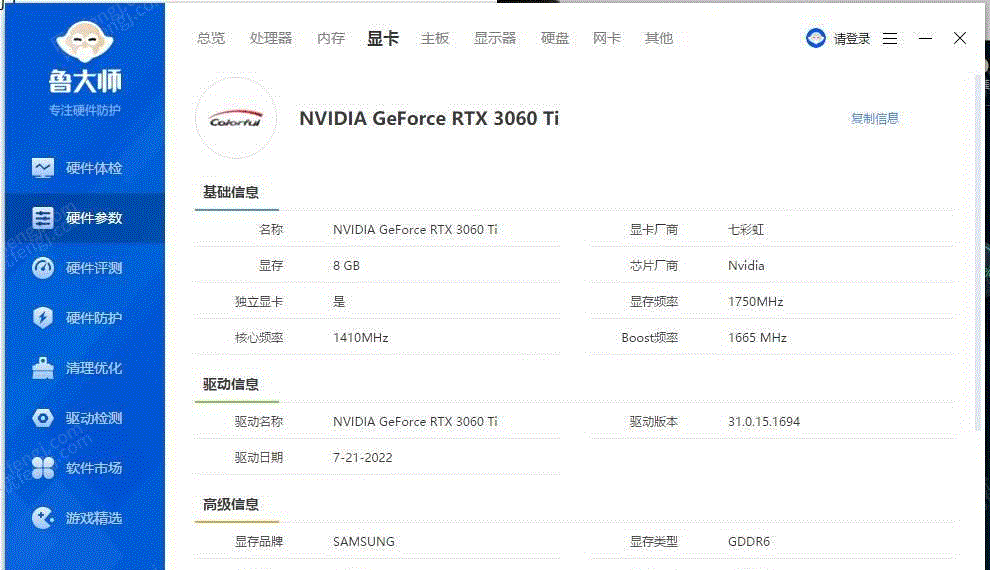Viewport: 990px width, 570px height.
Task: Switch to 总览 tab
Action: click(x=211, y=39)
